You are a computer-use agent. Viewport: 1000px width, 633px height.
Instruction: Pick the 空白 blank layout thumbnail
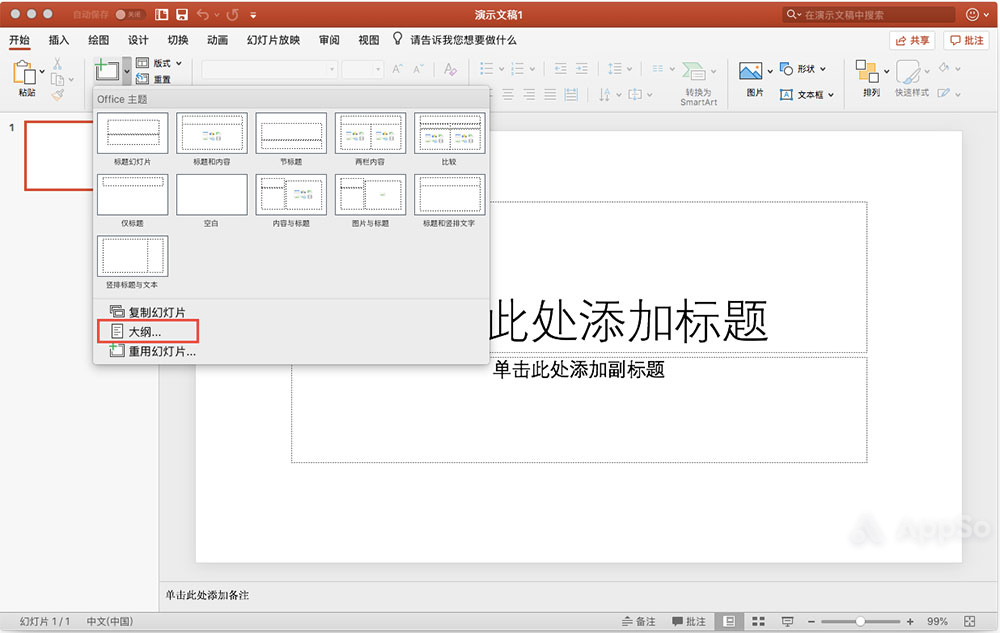[212, 194]
